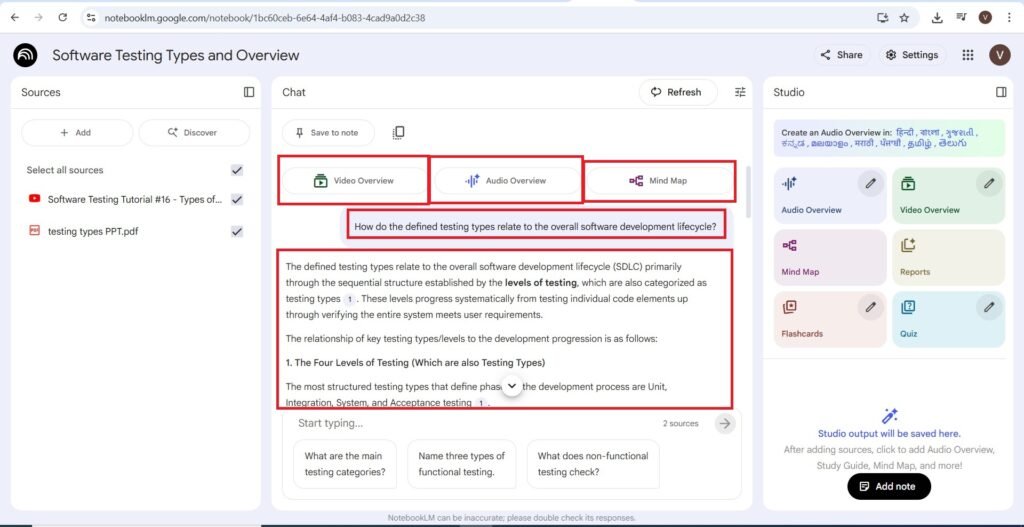Open the Mind Map tile in Studio
1024x527 pixels.
coord(829,257)
